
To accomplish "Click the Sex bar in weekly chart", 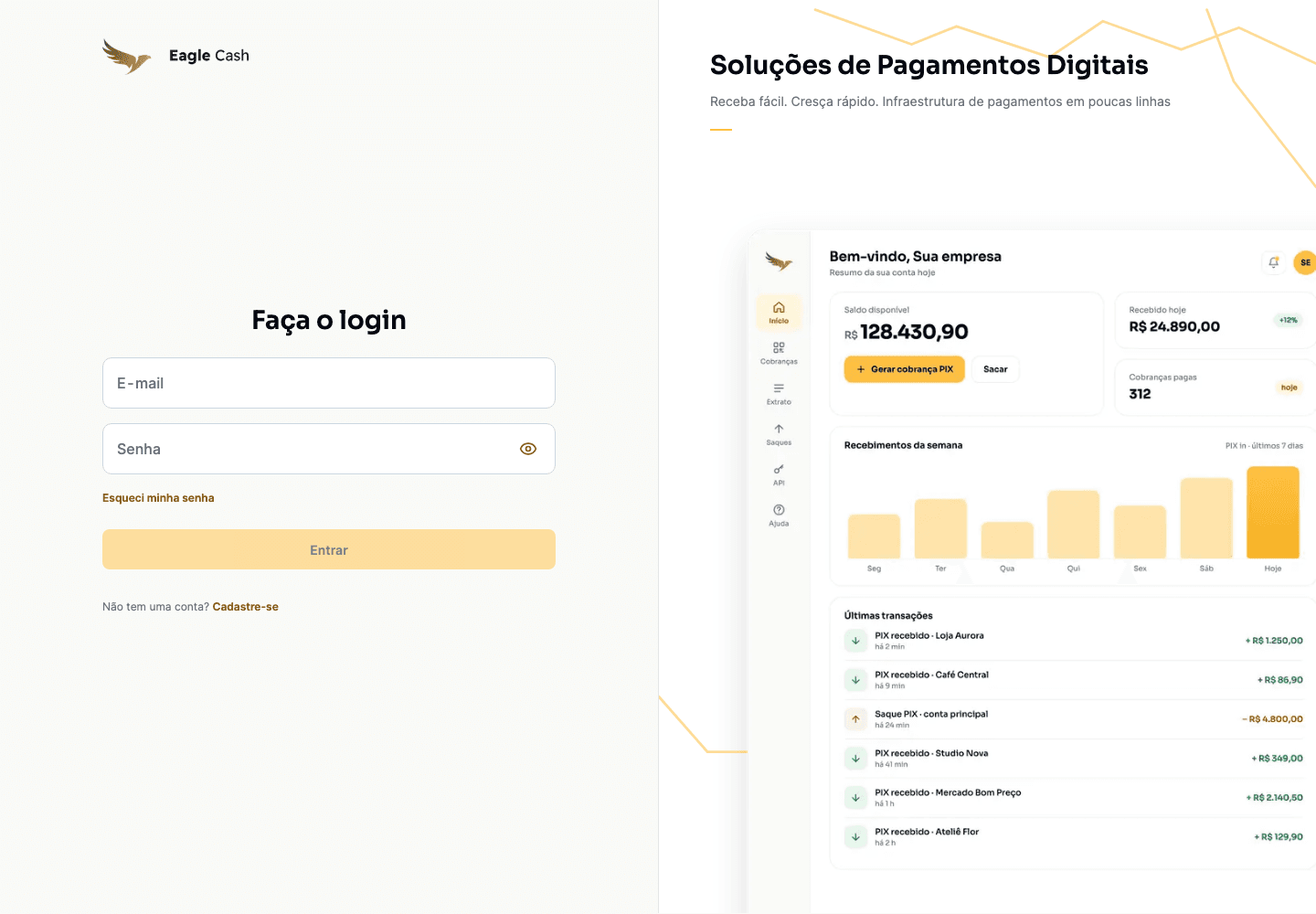I will pos(1140,532).
